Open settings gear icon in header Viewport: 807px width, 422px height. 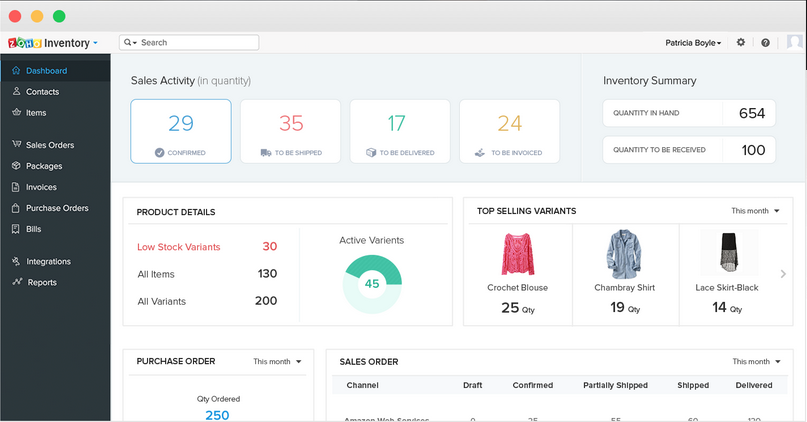click(x=741, y=42)
